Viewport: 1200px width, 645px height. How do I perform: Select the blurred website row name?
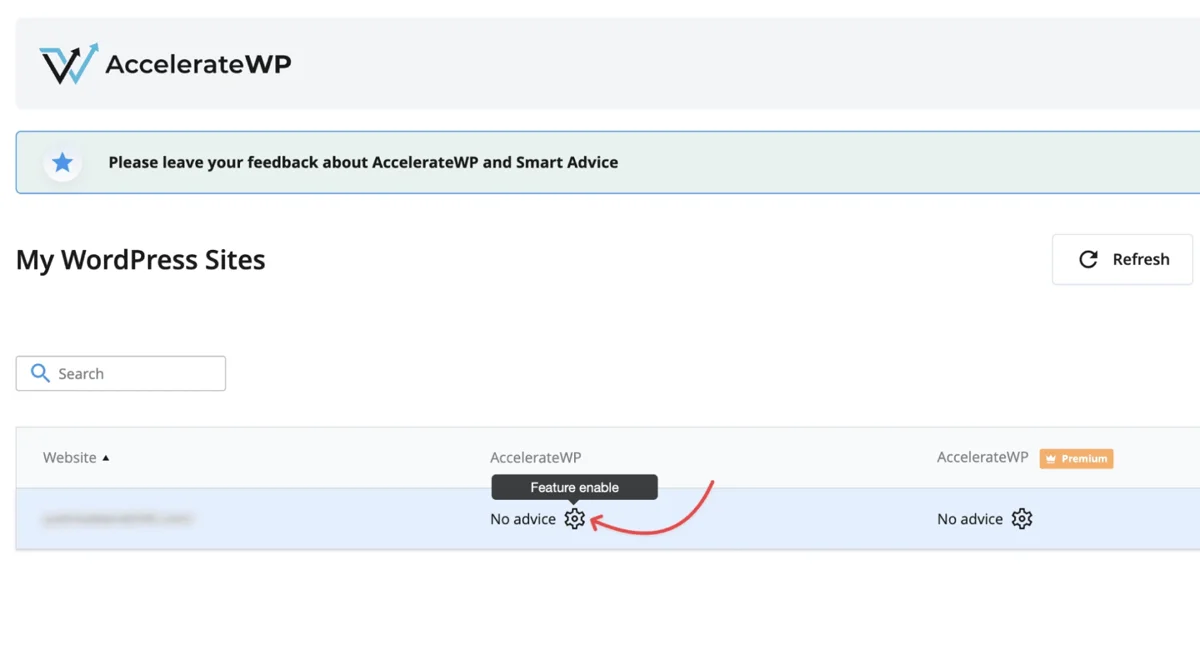(117, 519)
